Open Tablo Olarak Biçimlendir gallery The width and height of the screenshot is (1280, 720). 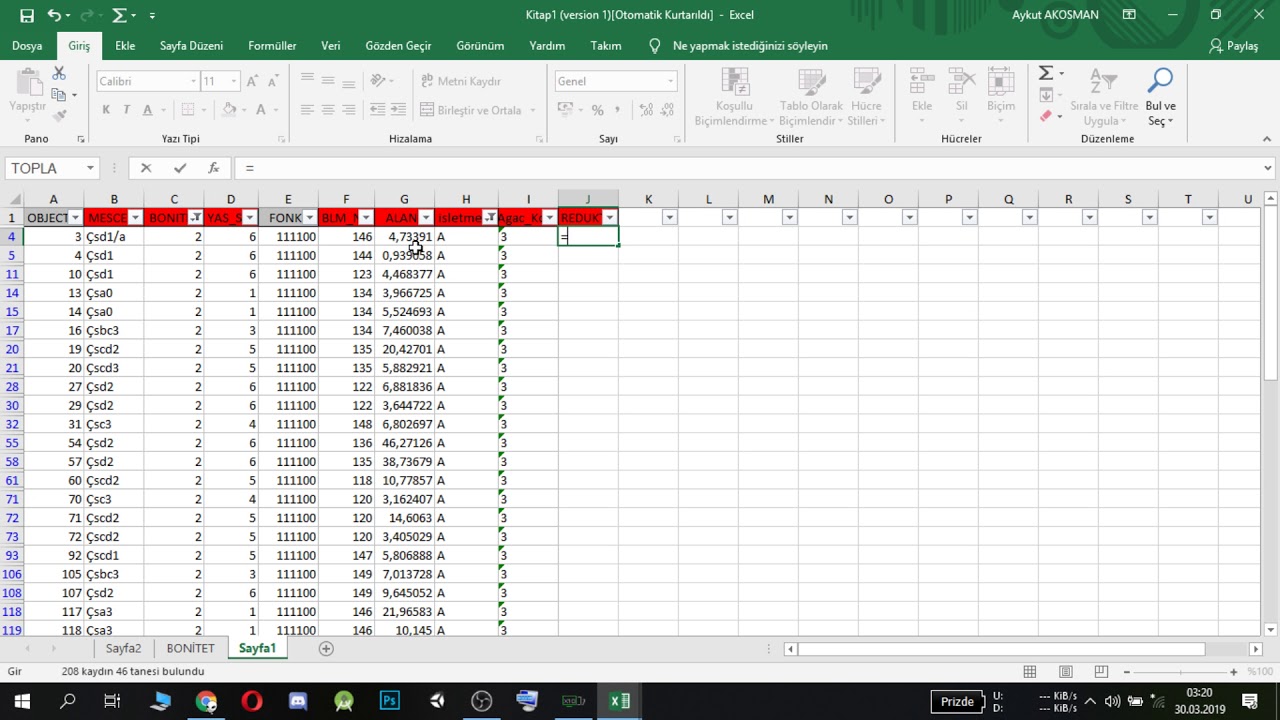811,98
